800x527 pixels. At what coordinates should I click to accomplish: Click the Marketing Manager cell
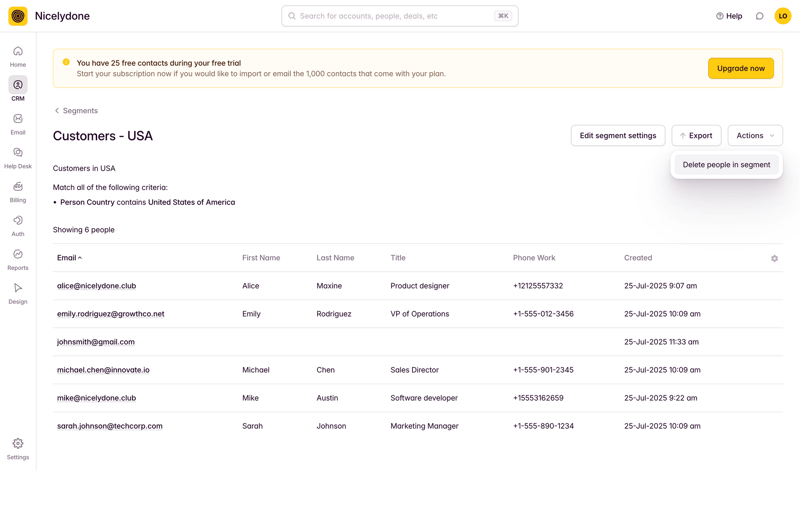(424, 426)
